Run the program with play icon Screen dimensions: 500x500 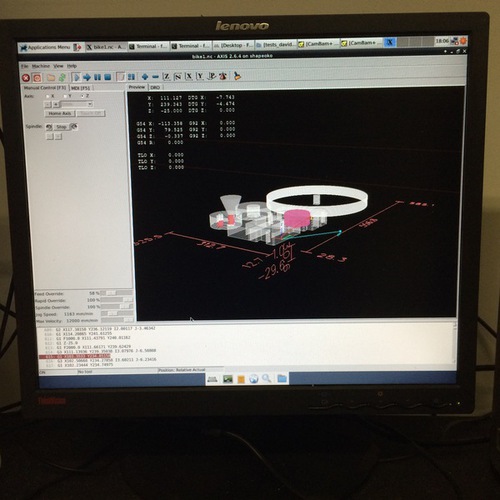point(76,77)
